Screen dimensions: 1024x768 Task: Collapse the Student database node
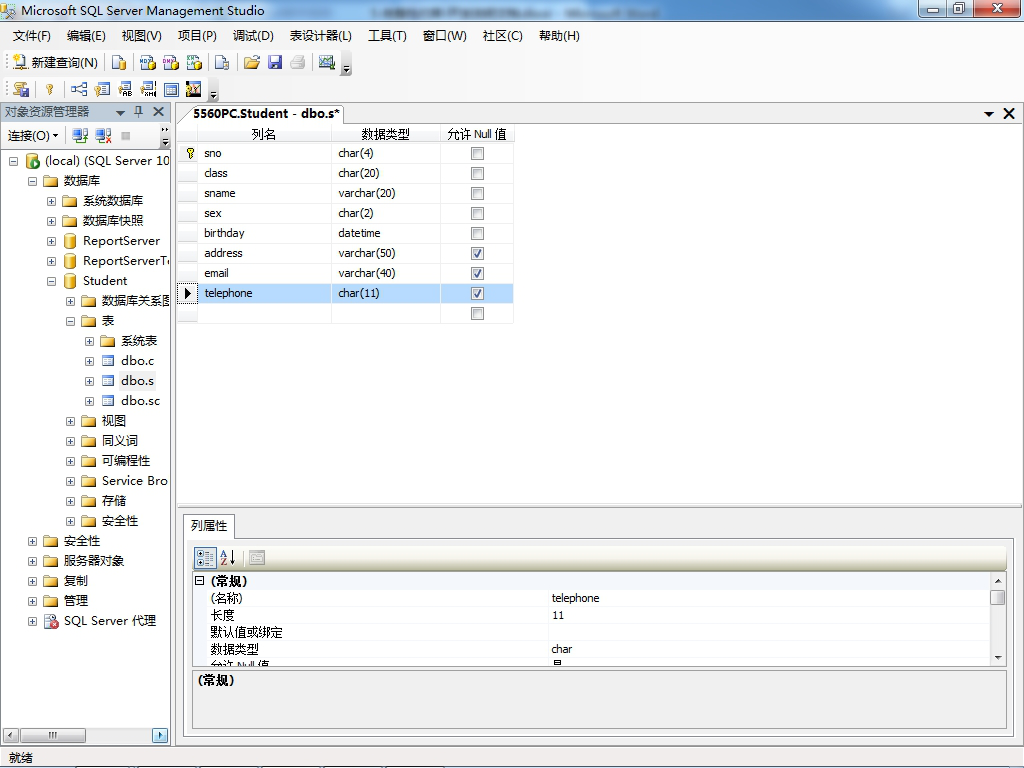[52, 281]
